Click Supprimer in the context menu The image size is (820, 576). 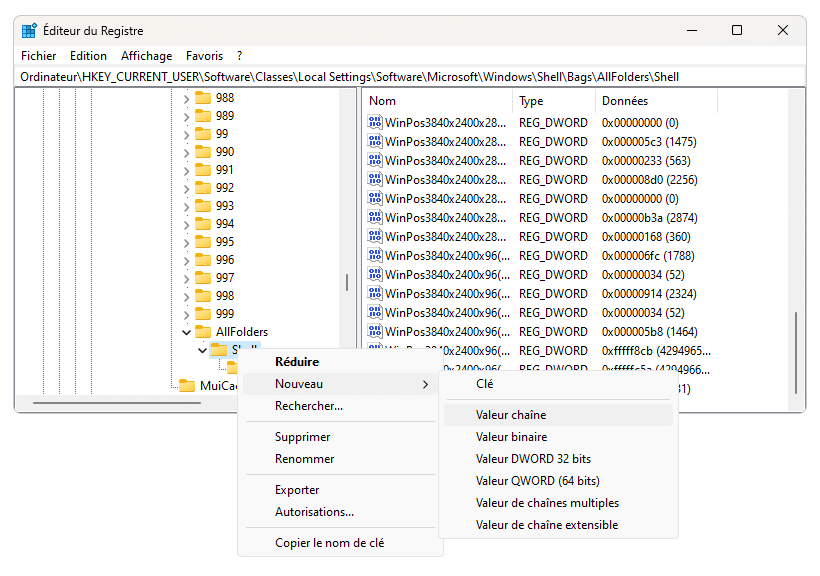click(302, 437)
